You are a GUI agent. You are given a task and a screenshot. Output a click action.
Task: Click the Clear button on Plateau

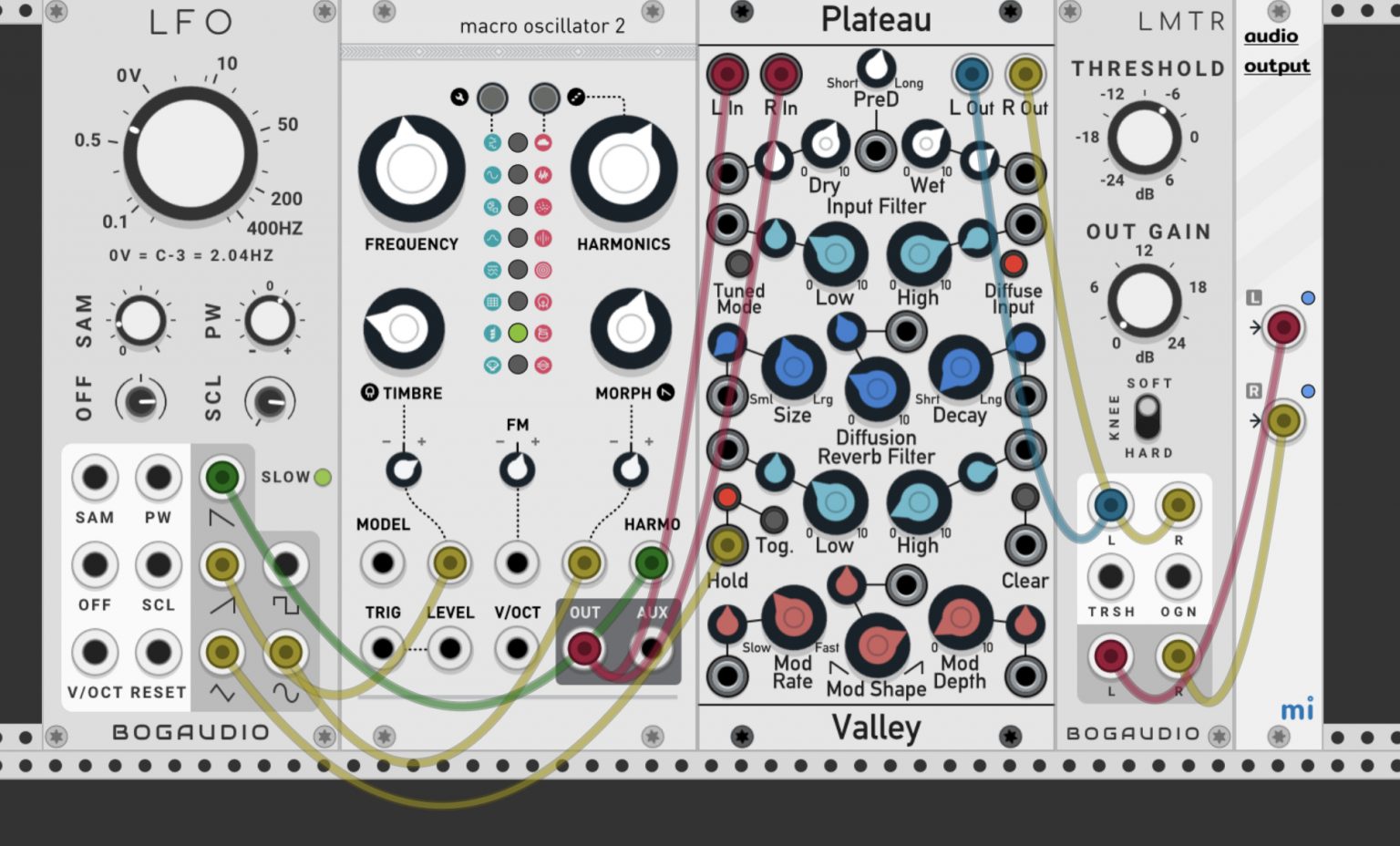point(1025,498)
